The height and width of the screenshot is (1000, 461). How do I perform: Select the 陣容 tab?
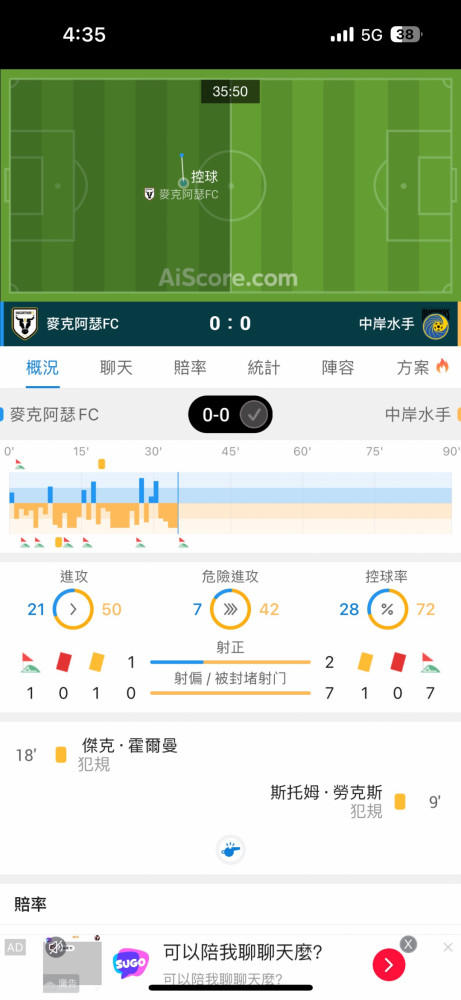[x=338, y=367]
